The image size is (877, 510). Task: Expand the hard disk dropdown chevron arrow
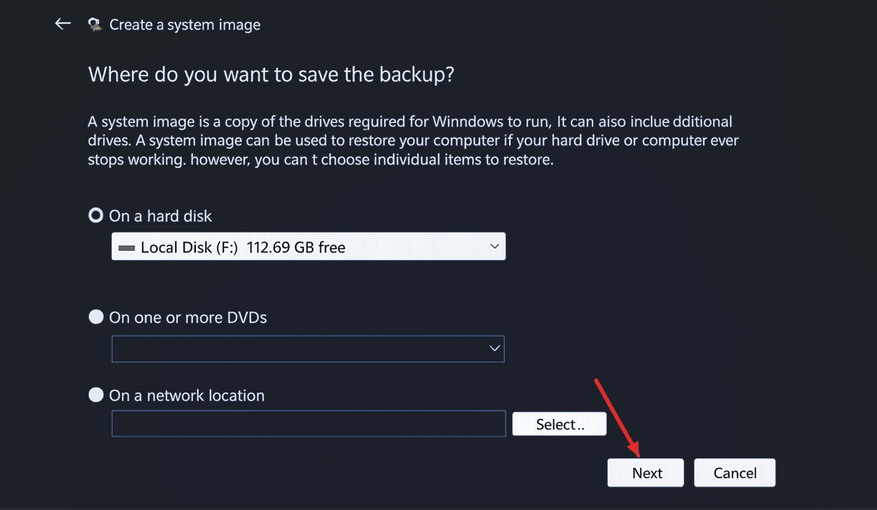pos(494,247)
